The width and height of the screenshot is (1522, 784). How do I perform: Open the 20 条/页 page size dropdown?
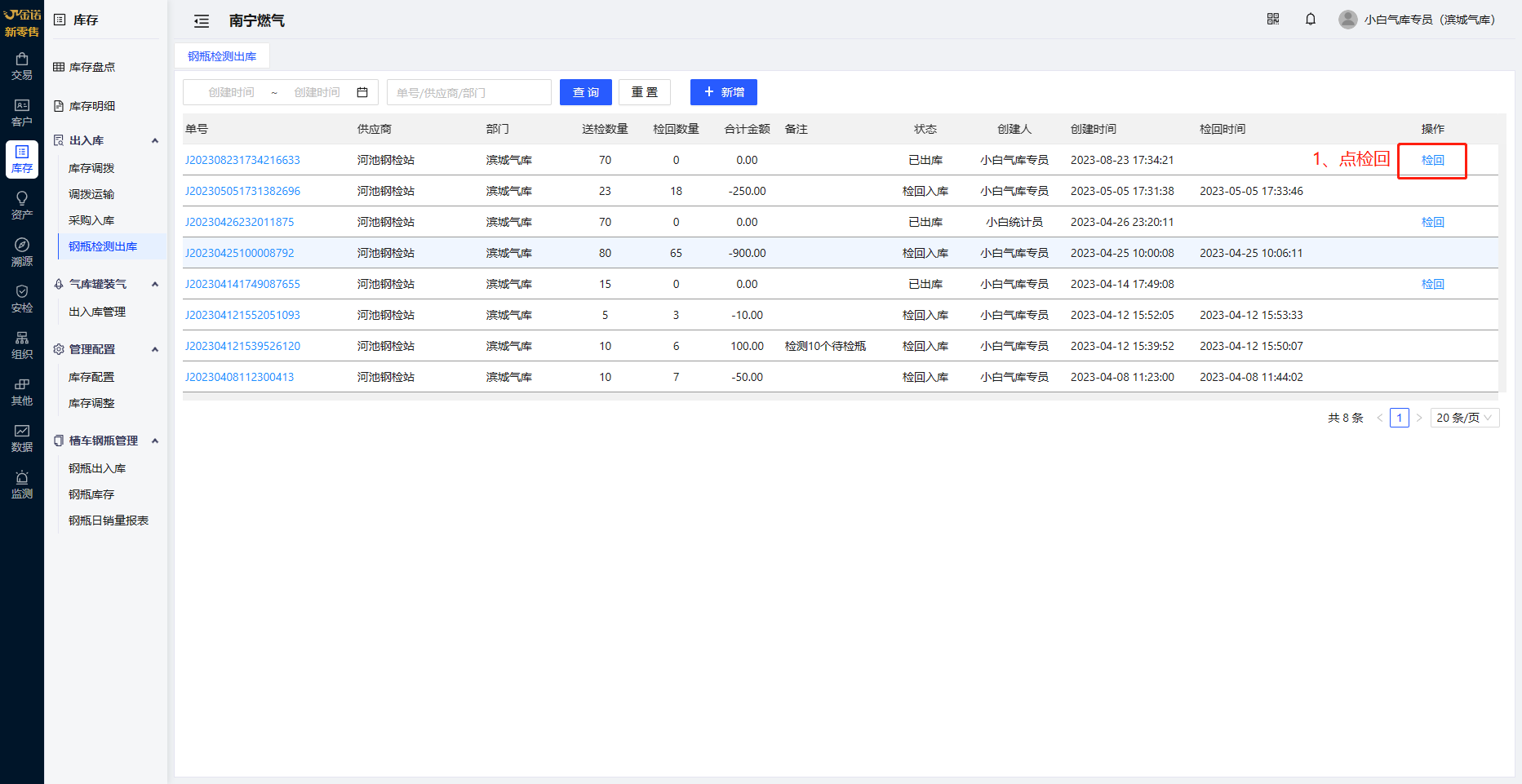pos(1465,418)
